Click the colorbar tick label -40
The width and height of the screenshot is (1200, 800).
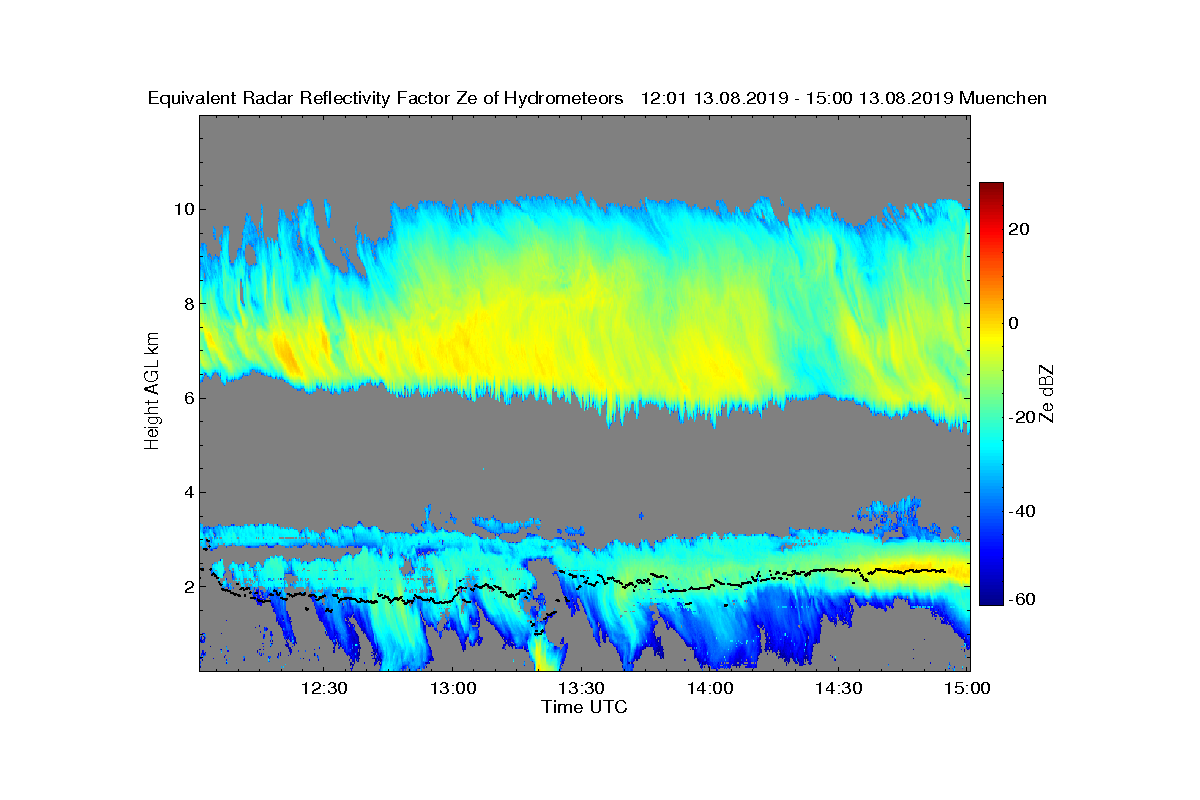pyautogui.click(x=1023, y=512)
